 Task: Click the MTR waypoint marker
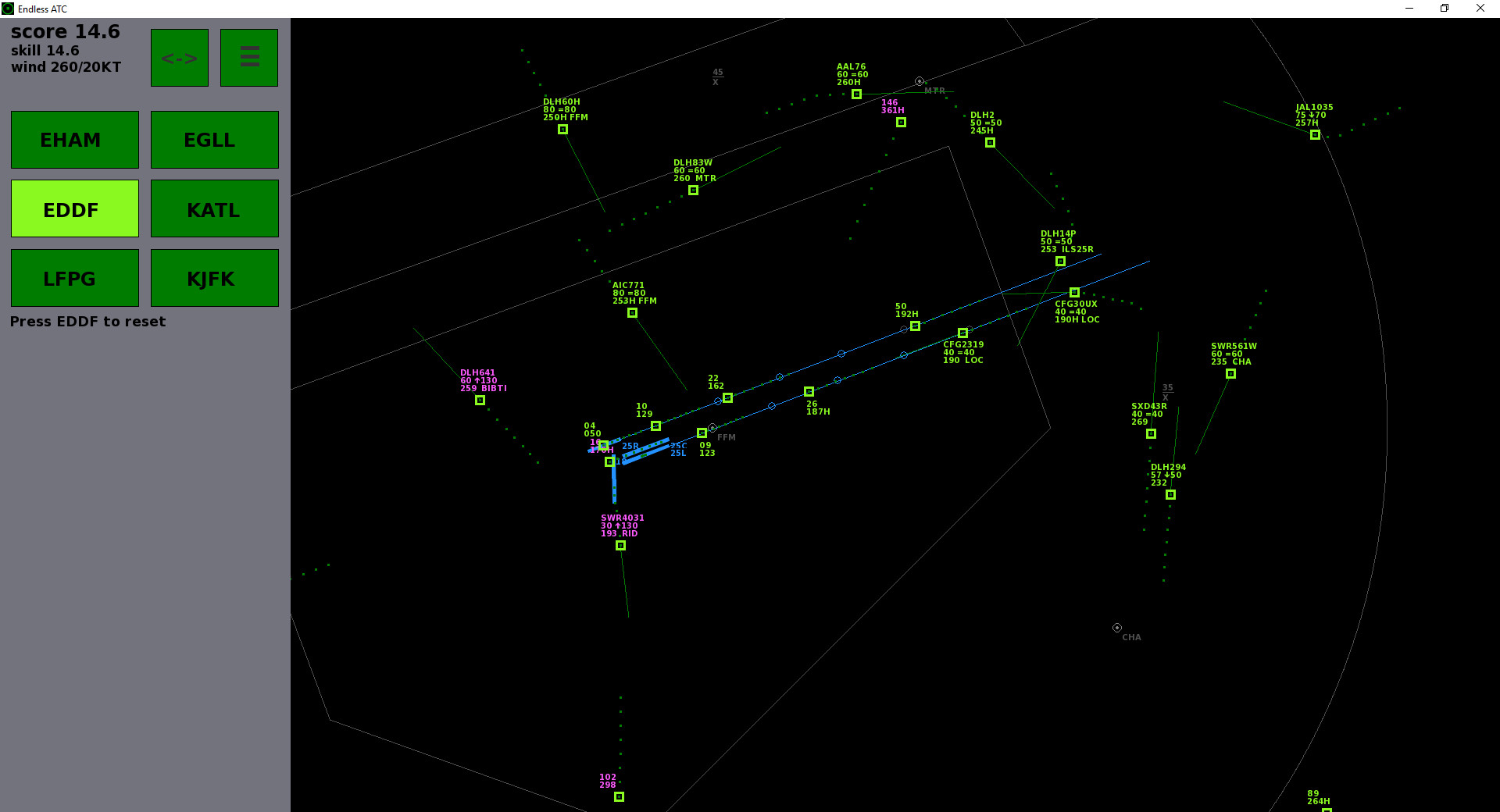[919, 80]
